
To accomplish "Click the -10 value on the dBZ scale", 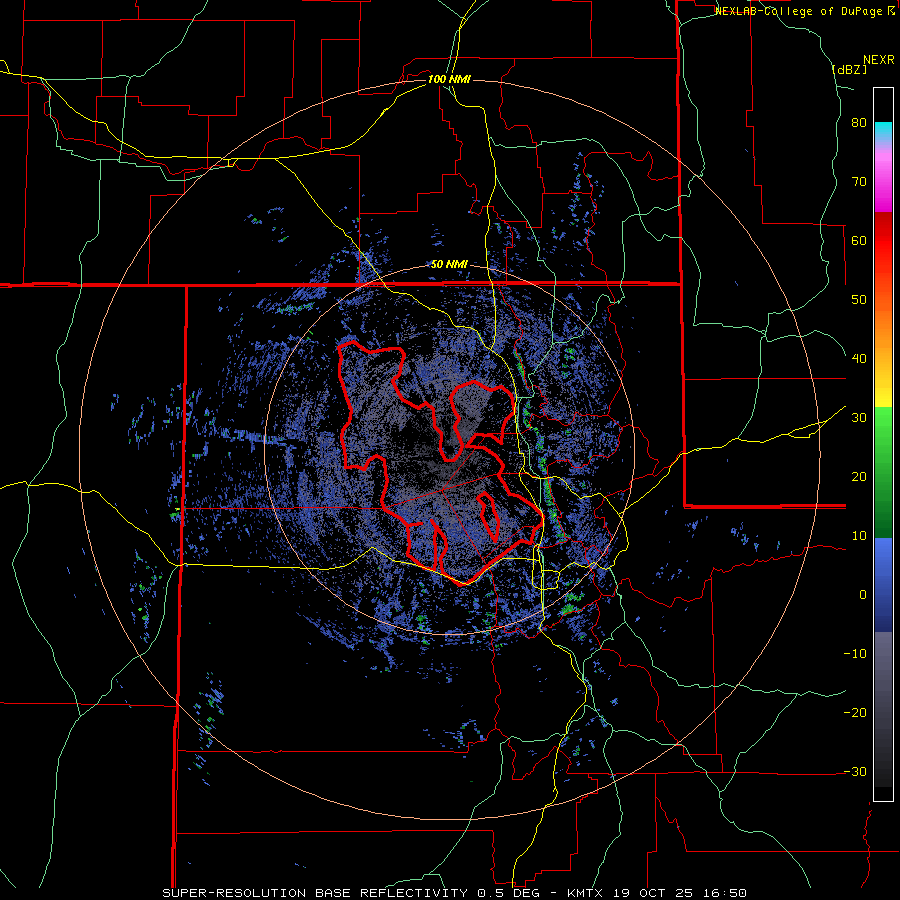I will pyautogui.click(x=855, y=654).
